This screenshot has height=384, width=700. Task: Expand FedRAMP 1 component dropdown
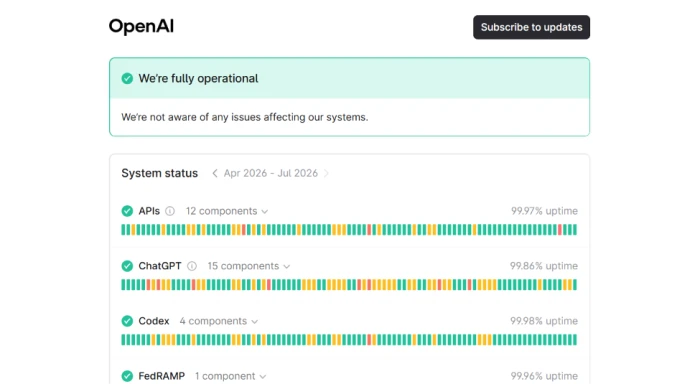tap(230, 376)
